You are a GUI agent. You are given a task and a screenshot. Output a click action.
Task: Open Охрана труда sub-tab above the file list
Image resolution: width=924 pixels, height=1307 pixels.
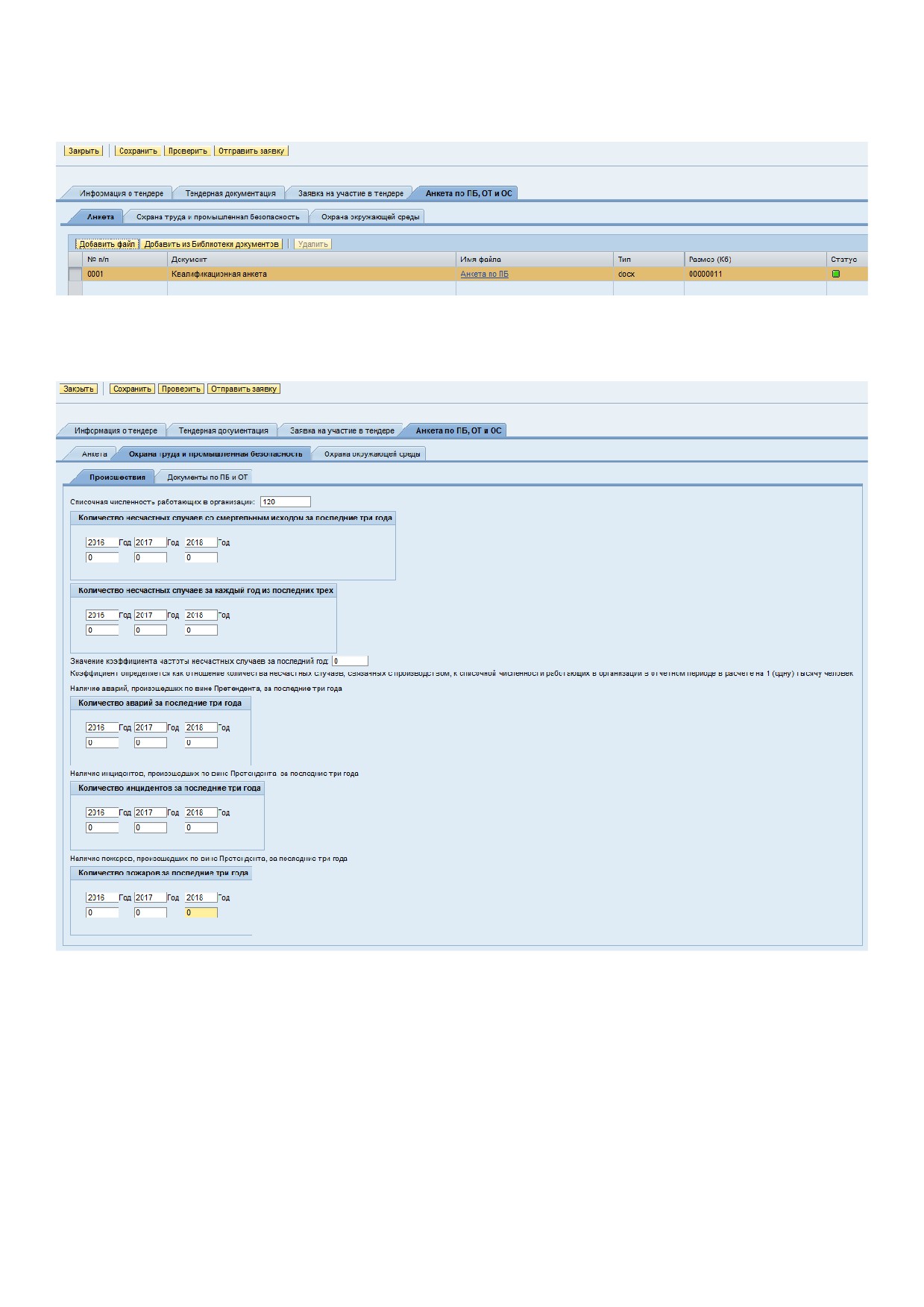[x=218, y=217]
